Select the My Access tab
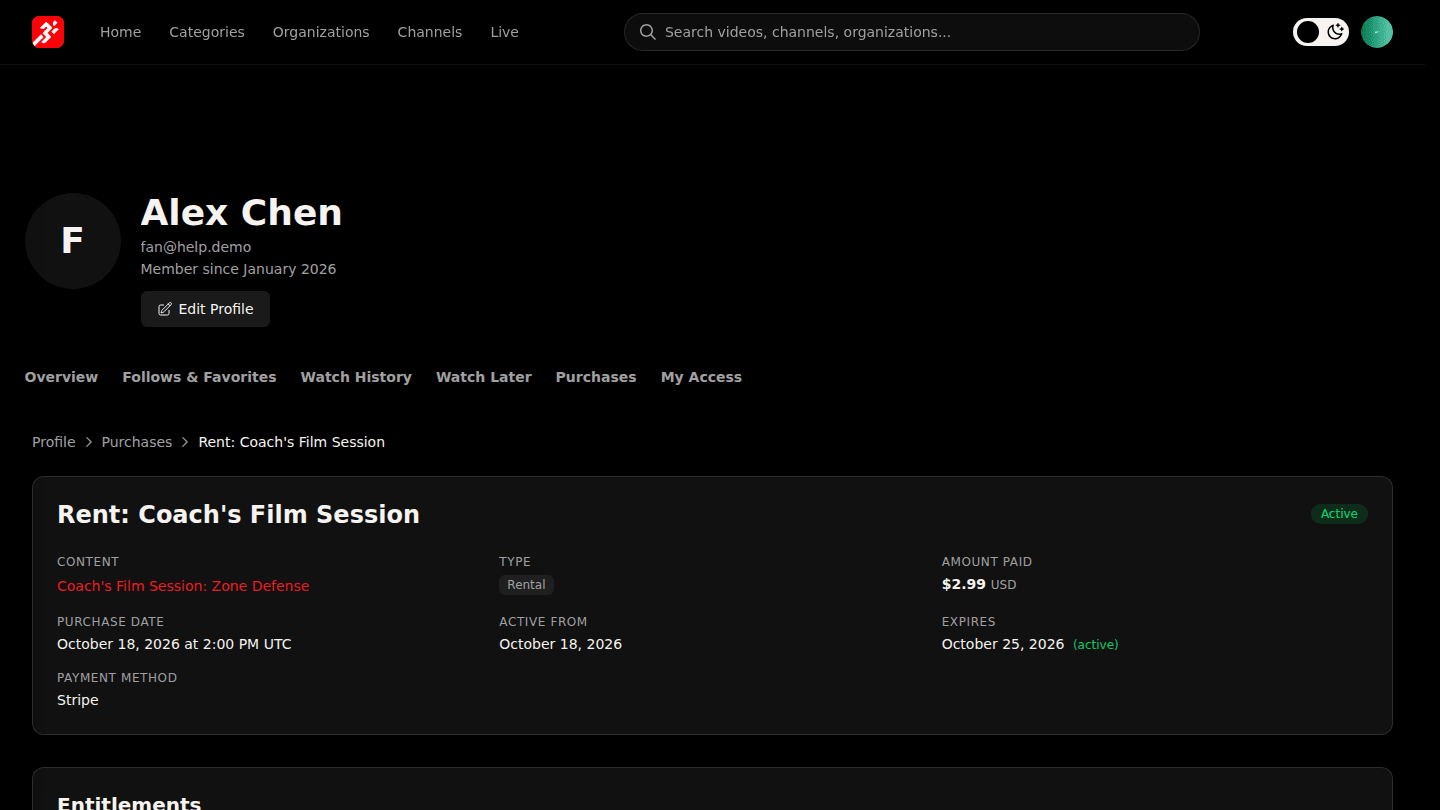 pos(701,377)
